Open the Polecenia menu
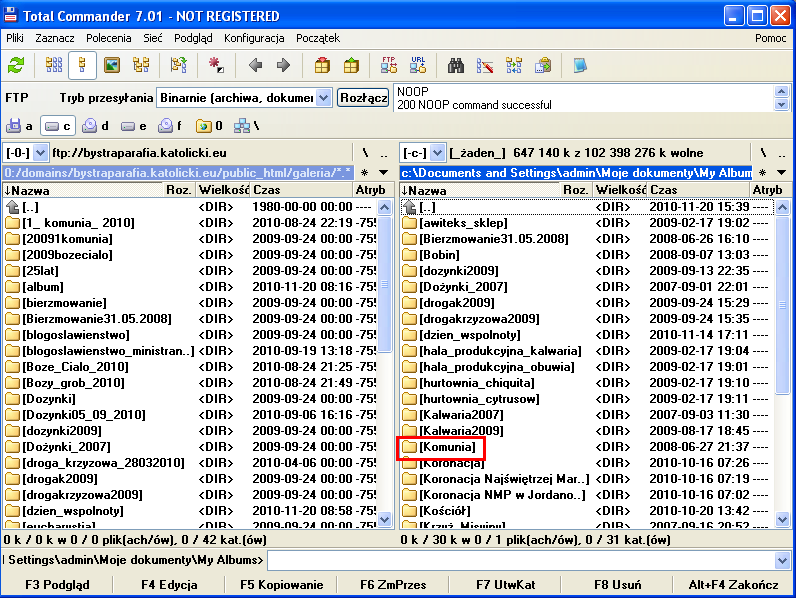This screenshot has width=798, height=598. (108, 38)
